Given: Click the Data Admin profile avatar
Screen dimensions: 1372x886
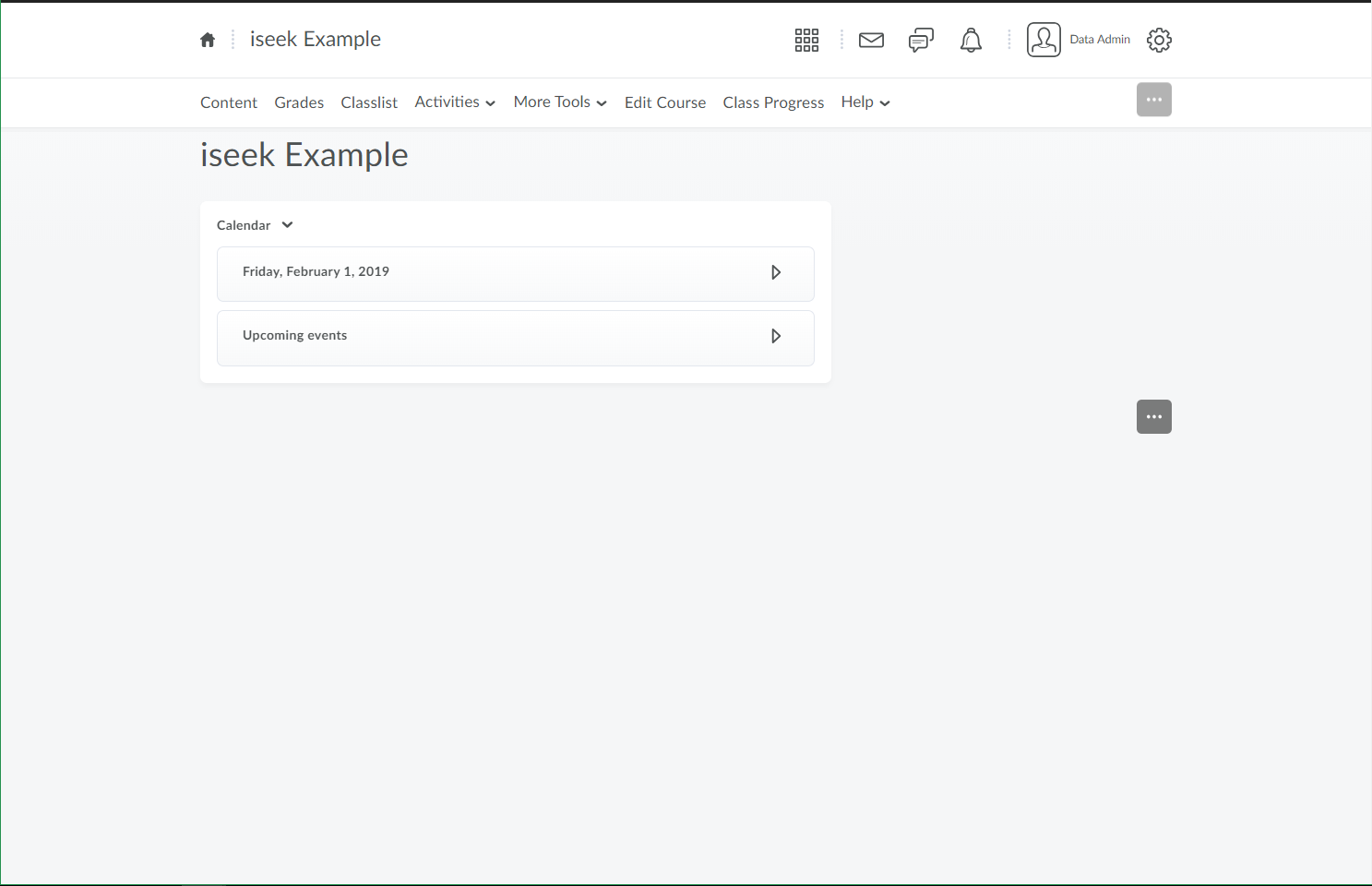Looking at the screenshot, I should (x=1044, y=40).
